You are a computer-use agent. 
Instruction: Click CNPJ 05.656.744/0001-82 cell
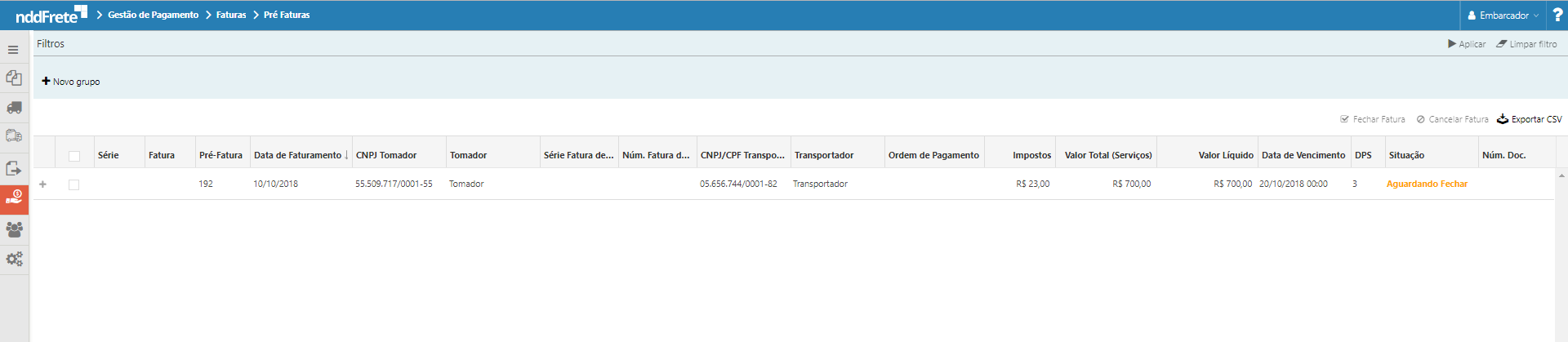click(738, 184)
